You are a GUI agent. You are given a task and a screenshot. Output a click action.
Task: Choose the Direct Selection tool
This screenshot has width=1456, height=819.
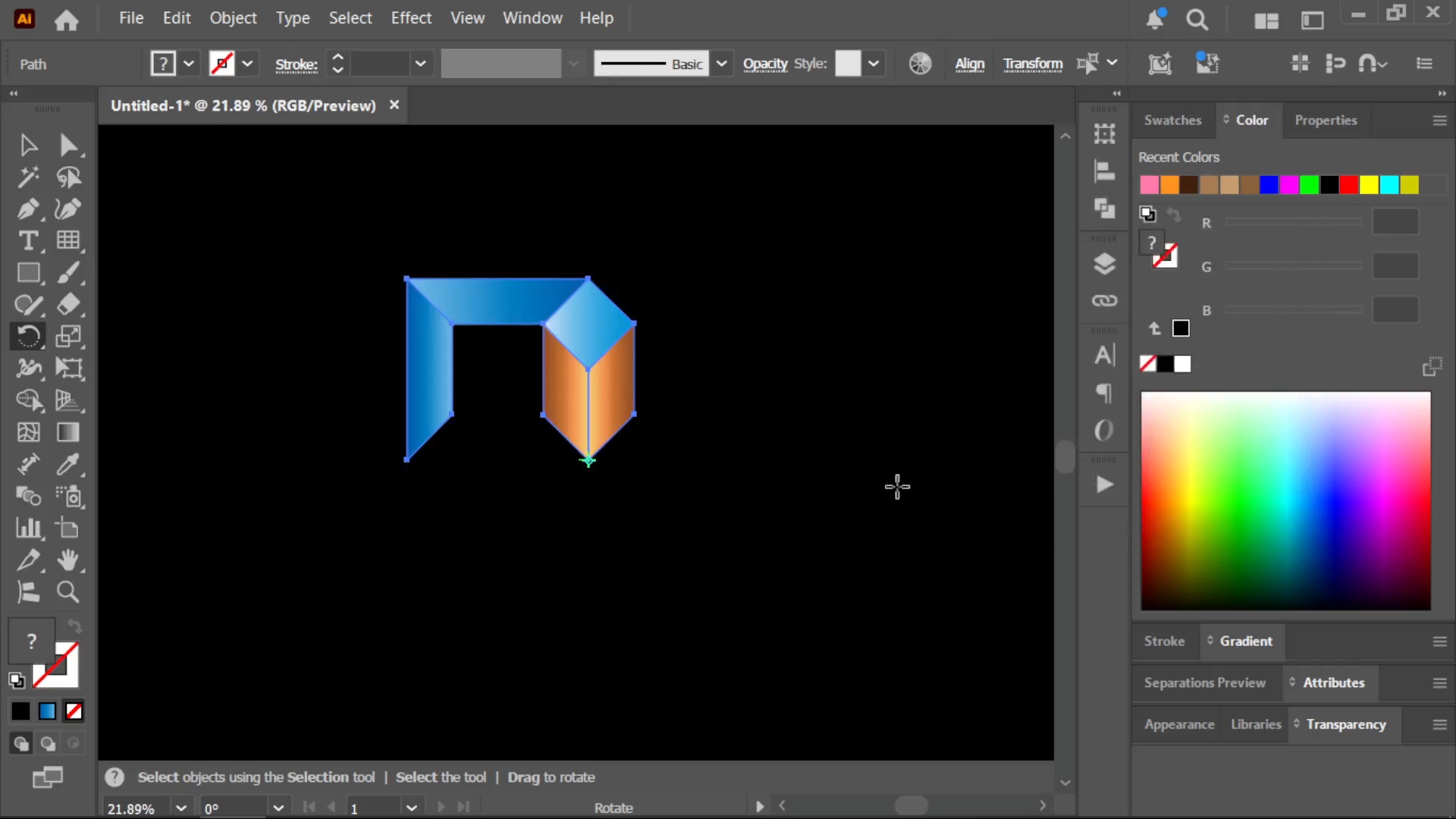pos(68,145)
